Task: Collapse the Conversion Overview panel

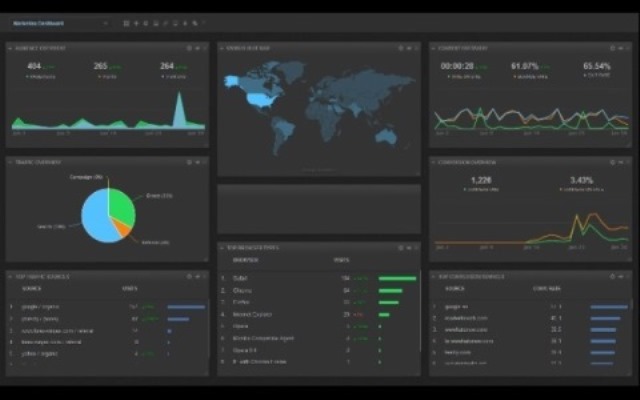Action: [433, 162]
